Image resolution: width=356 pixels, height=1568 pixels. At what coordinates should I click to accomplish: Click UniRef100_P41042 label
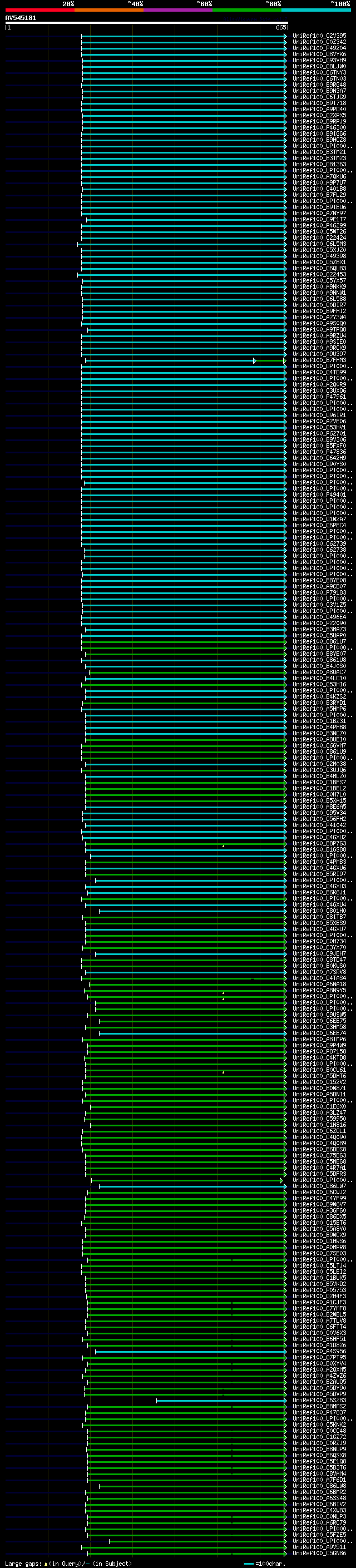(319, 825)
